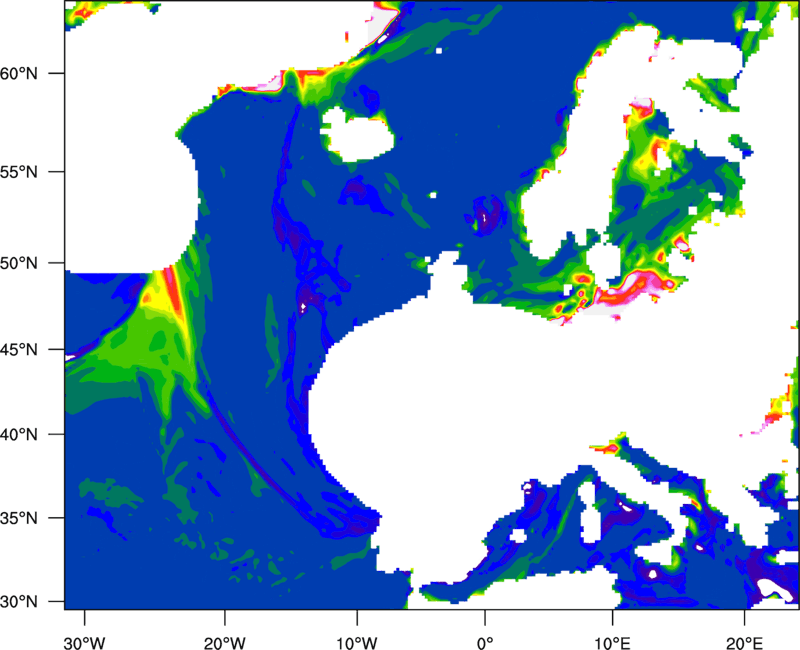This screenshot has height=650, width=800.
Task: Click the 35°N latitude label
Action: pos(19,518)
